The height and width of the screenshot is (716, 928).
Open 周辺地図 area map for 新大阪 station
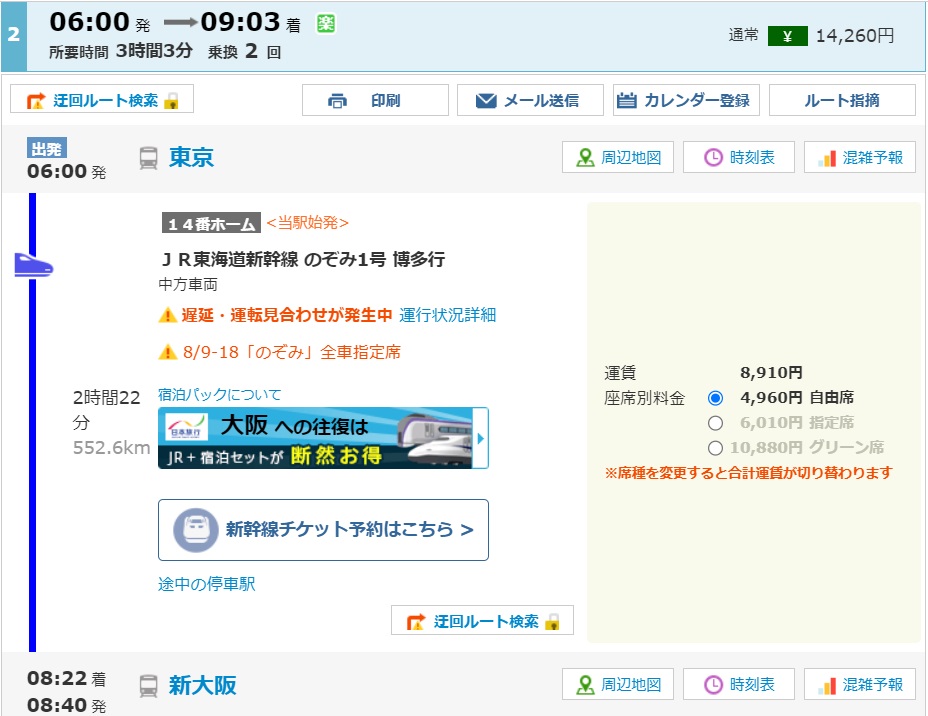(x=618, y=685)
